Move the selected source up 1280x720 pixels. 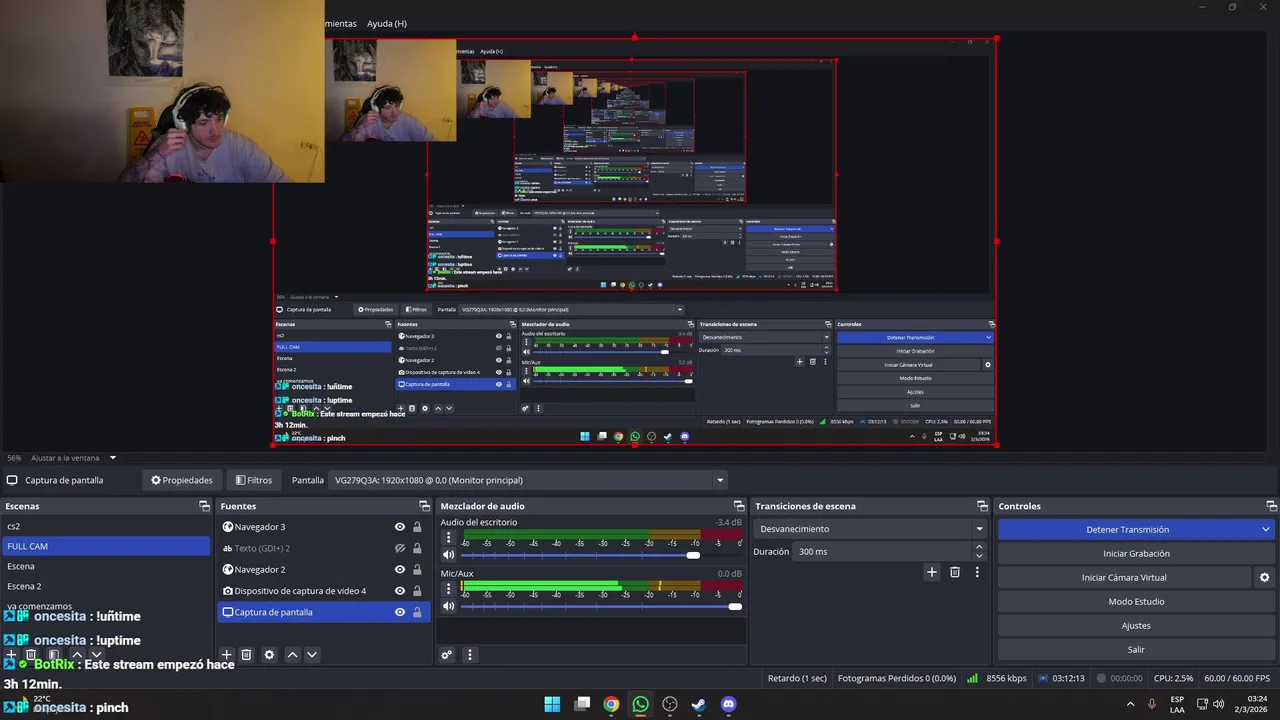pyautogui.click(x=292, y=655)
